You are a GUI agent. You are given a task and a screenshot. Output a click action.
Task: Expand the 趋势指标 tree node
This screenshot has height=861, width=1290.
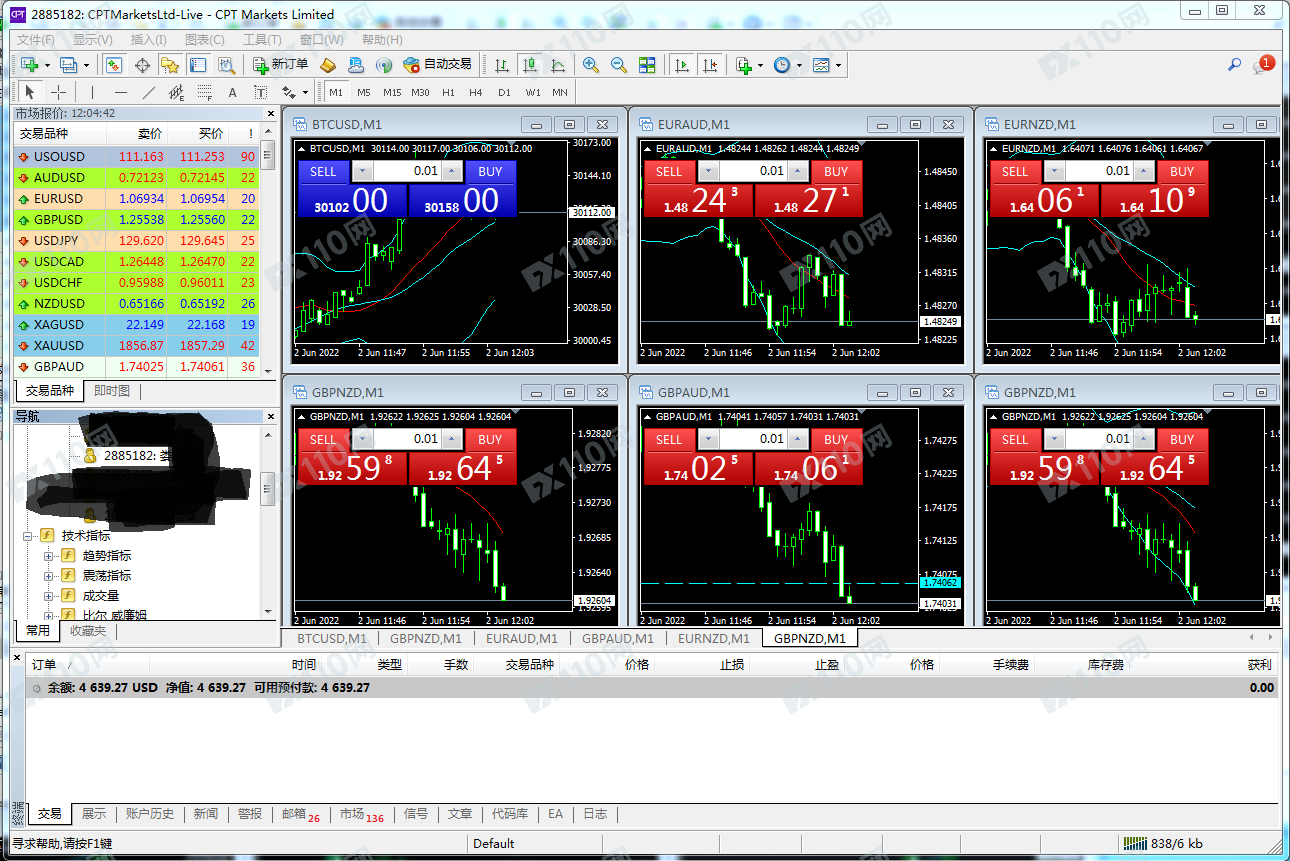(48, 556)
